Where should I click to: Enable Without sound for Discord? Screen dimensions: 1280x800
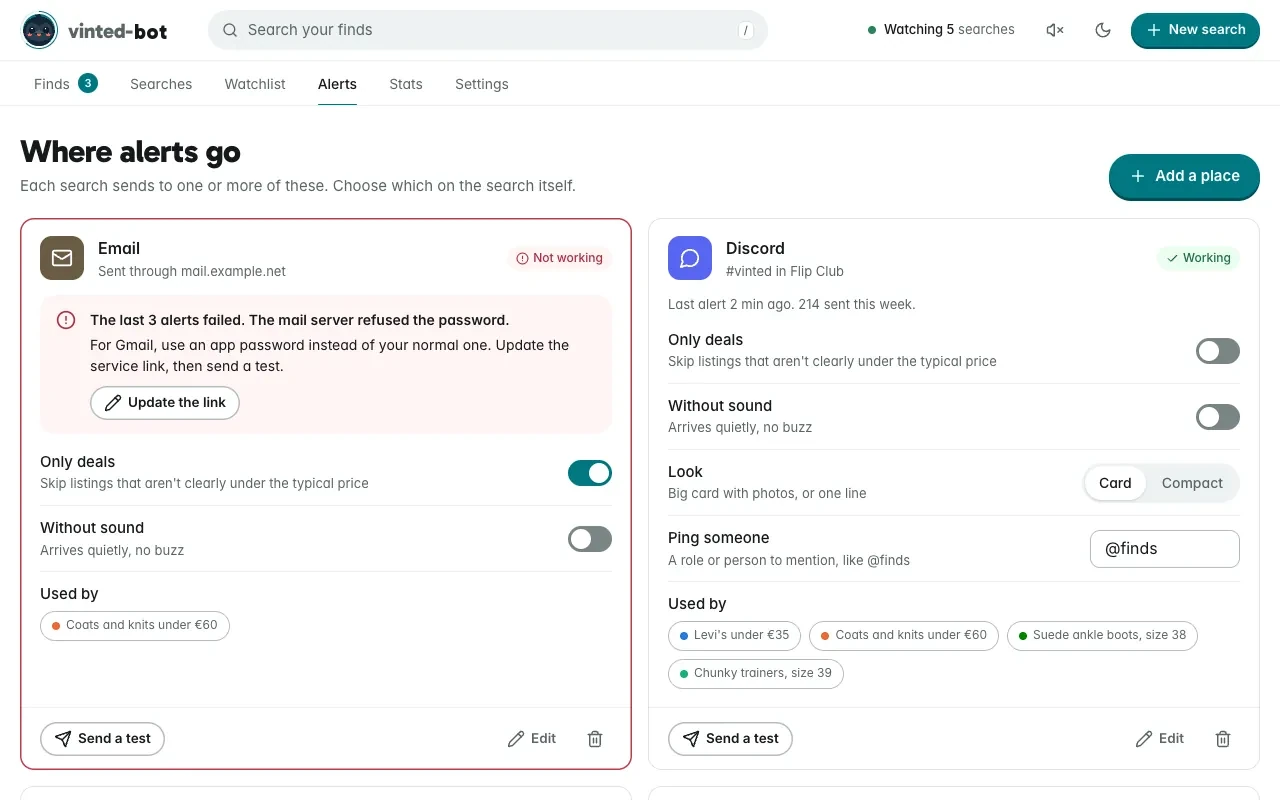pyautogui.click(x=1218, y=417)
